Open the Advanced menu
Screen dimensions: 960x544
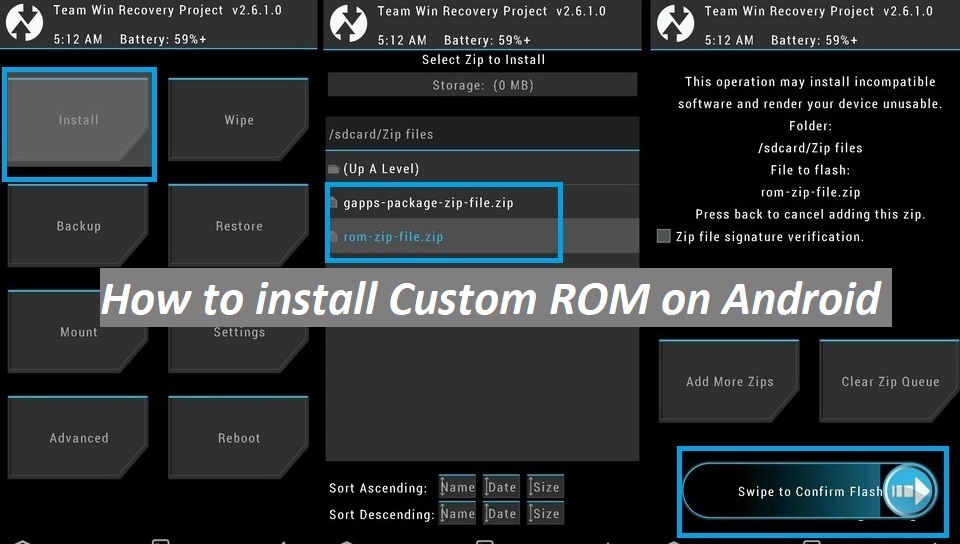click(x=78, y=438)
